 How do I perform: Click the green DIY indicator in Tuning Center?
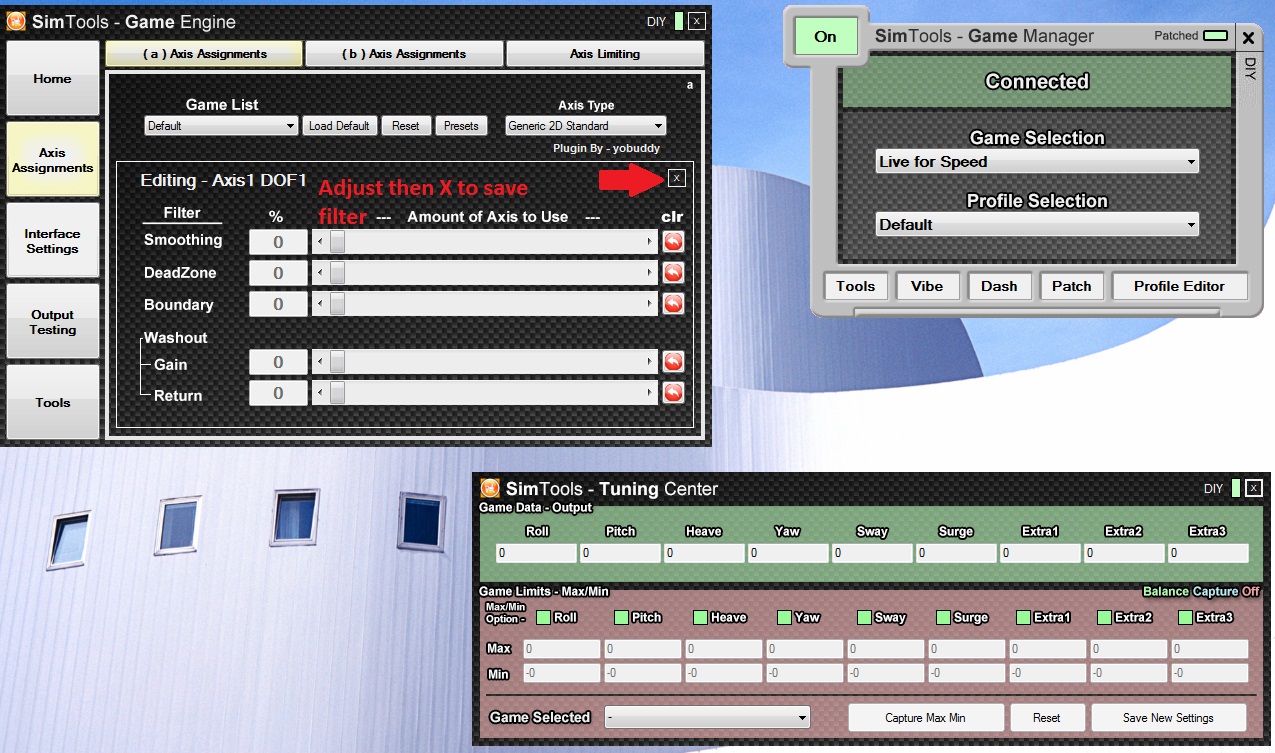1236,488
